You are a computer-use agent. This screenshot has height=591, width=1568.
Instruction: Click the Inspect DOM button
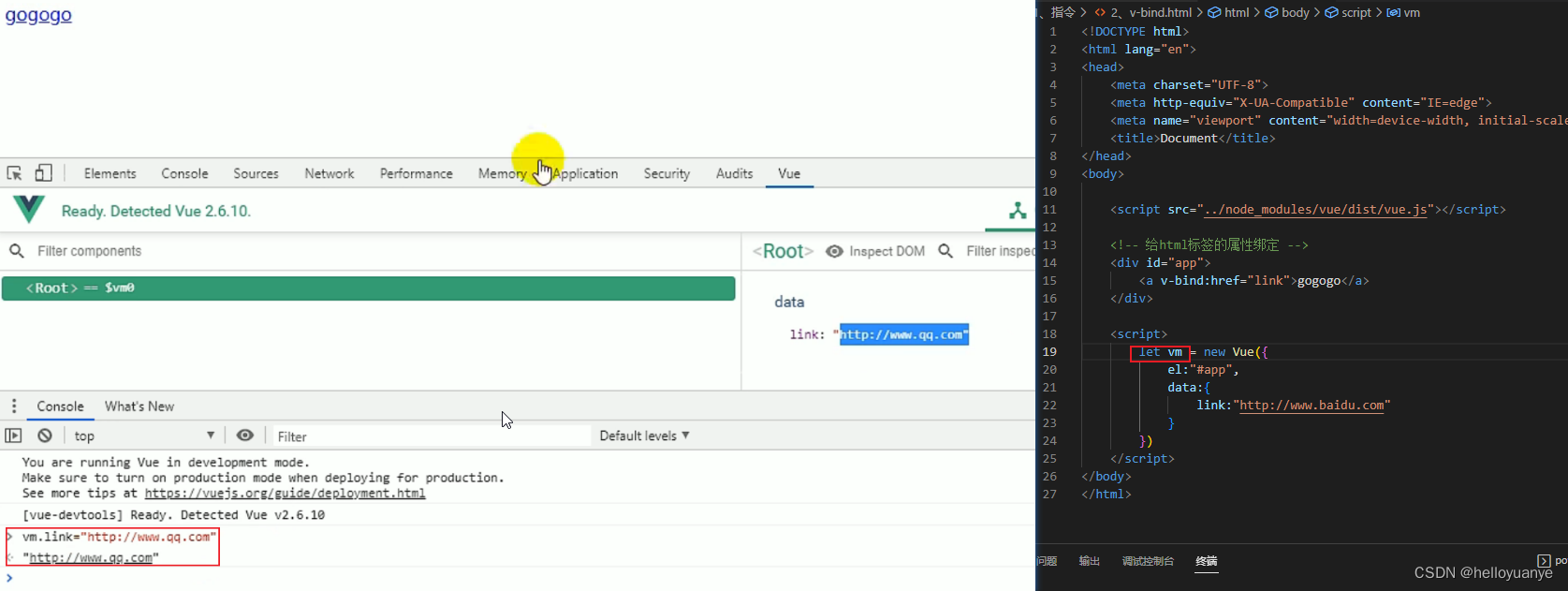pyautogui.click(x=887, y=251)
